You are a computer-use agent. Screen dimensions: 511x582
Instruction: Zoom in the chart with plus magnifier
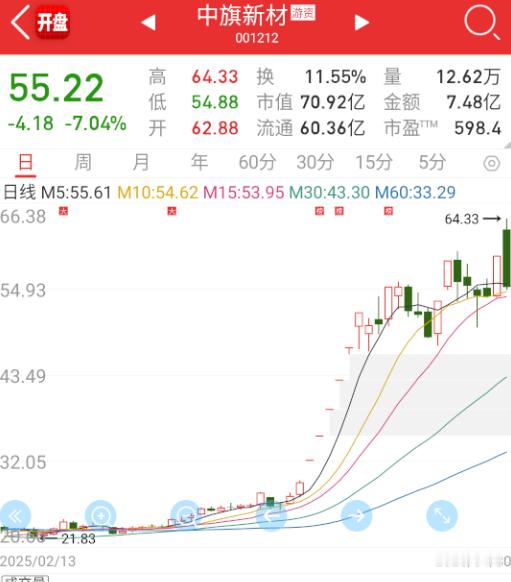coord(101,516)
